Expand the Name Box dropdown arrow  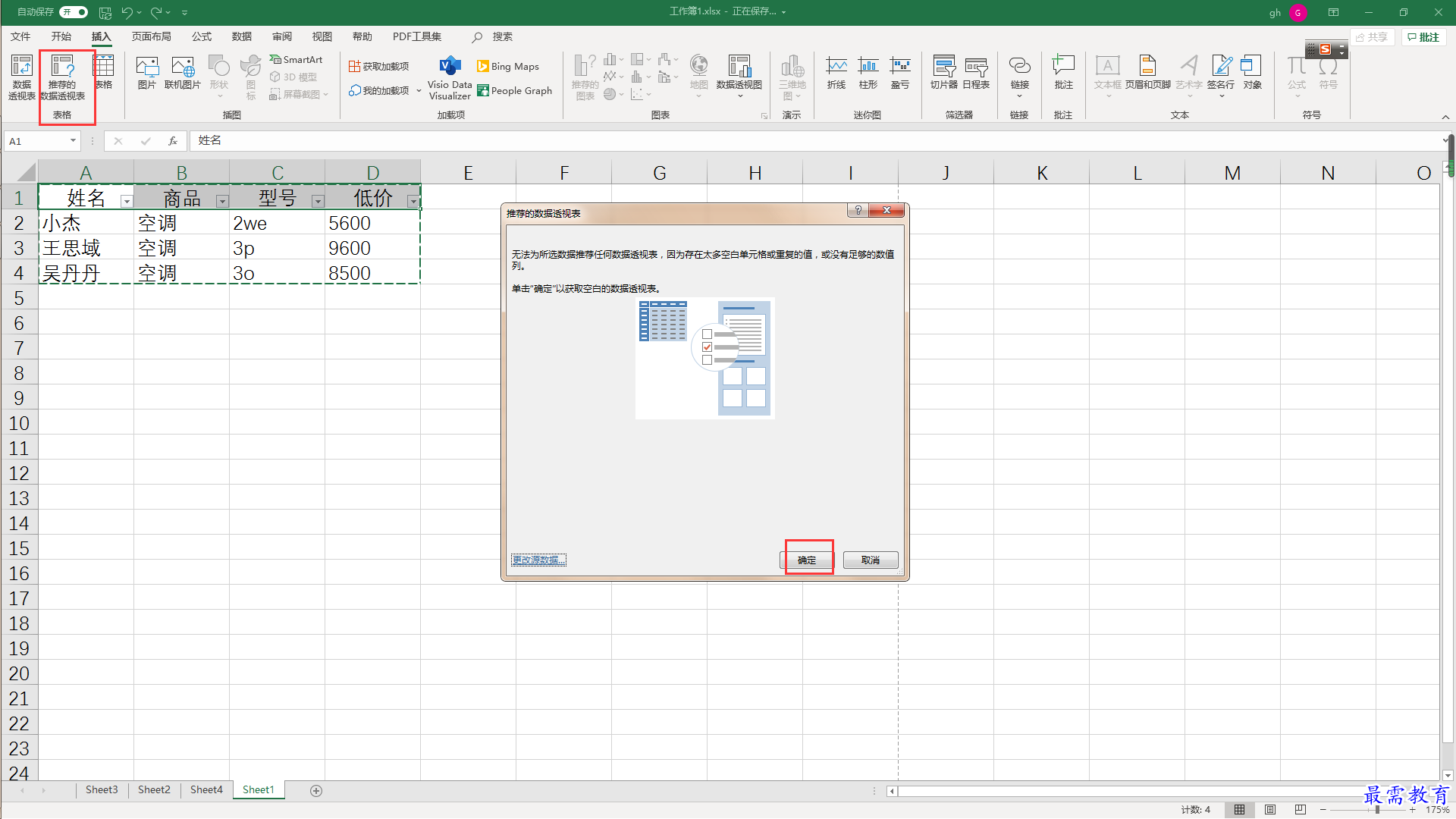[x=73, y=141]
